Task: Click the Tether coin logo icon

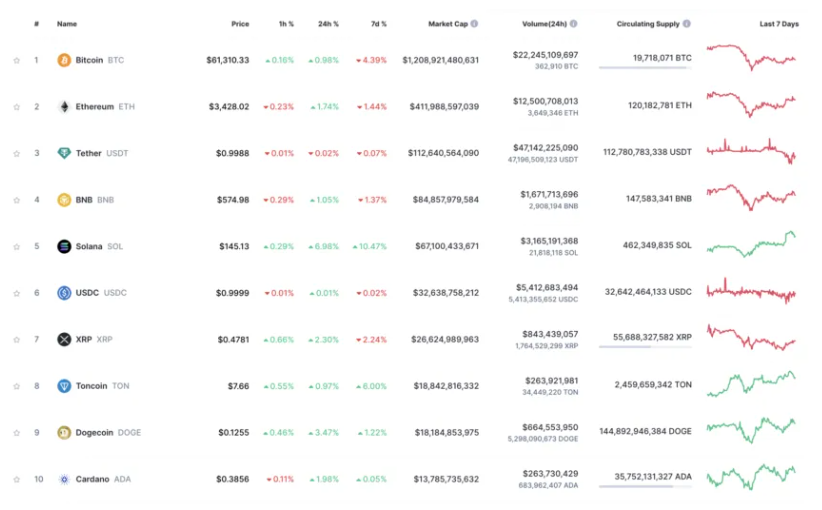Action: (x=64, y=153)
